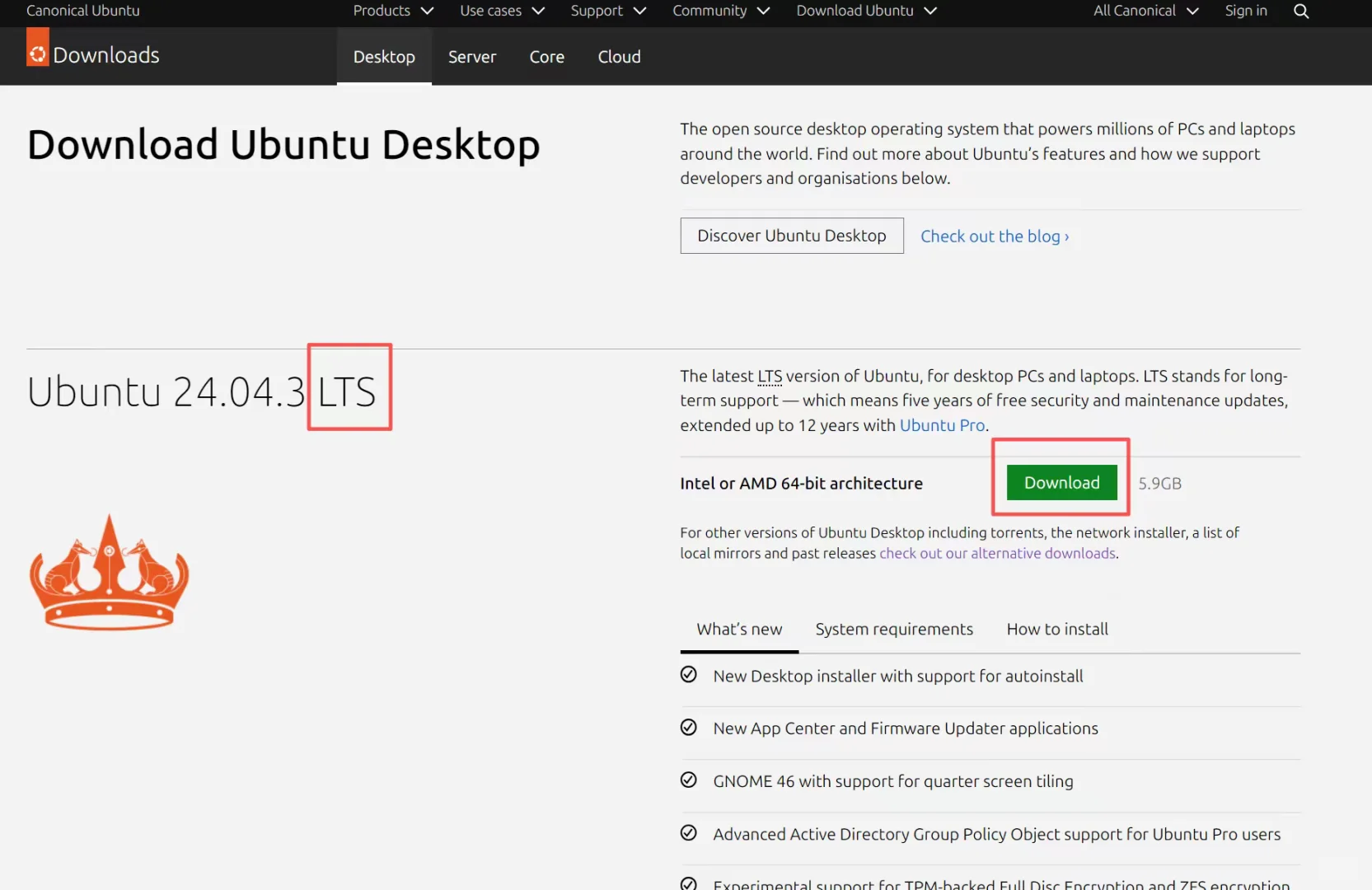1372x890 pixels.
Task: Switch to the Cloud downloads tab
Action: pos(620,57)
